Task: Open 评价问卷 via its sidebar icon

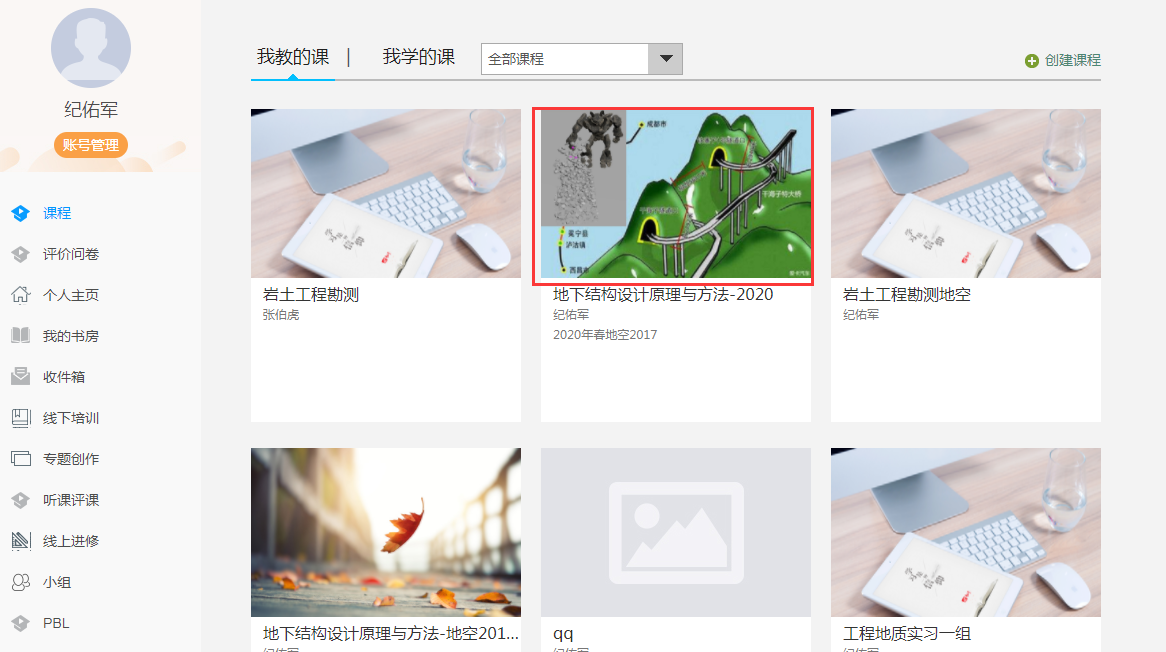Action: pyautogui.click(x=20, y=254)
